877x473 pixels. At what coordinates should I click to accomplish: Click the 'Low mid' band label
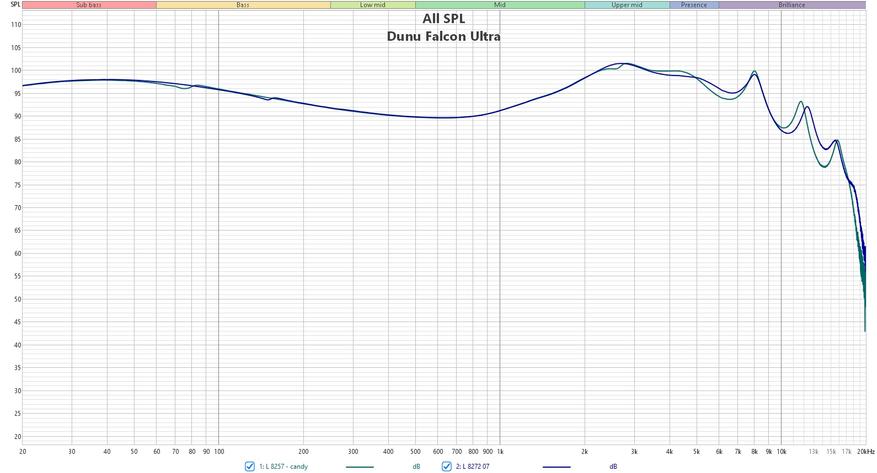coord(373,5)
